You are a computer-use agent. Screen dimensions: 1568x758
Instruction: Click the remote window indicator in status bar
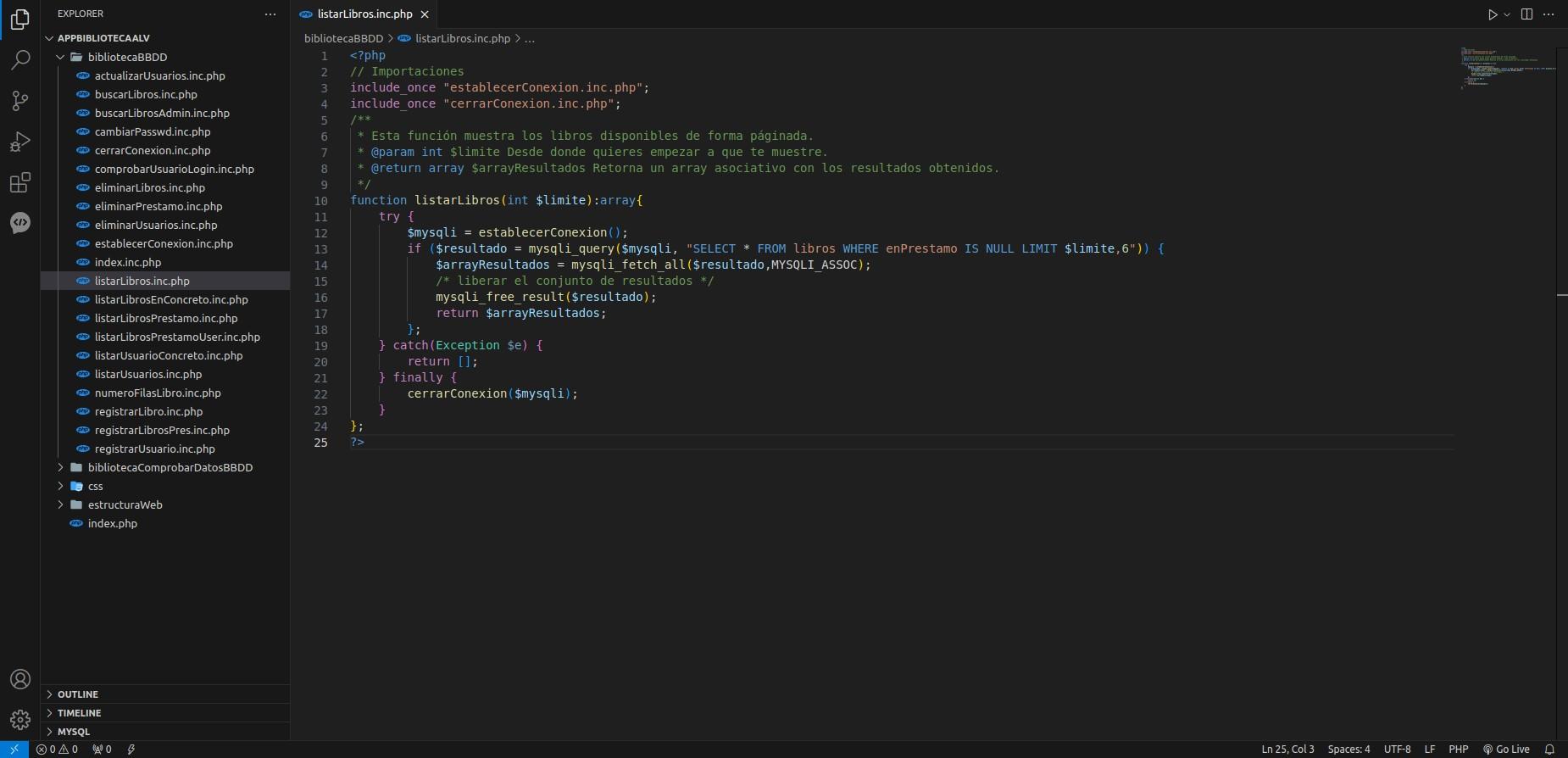[x=14, y=750]
